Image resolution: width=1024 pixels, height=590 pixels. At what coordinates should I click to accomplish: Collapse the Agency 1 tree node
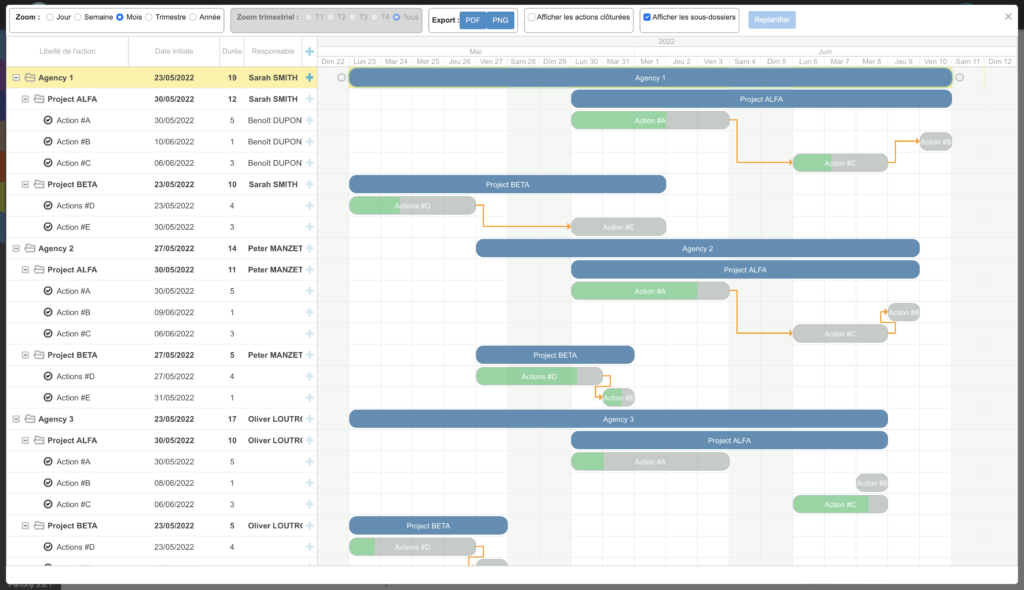click(16, 77)
